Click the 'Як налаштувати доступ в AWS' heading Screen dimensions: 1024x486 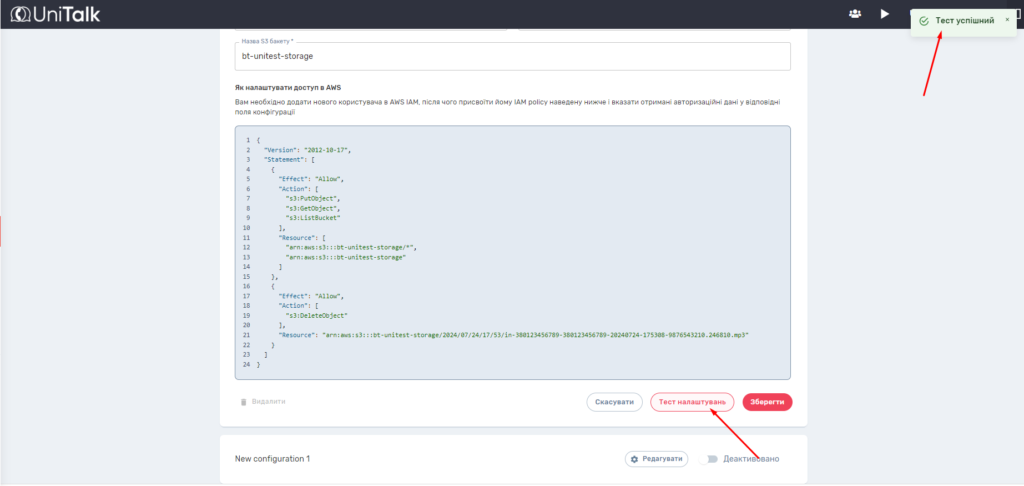click(288, 88)
